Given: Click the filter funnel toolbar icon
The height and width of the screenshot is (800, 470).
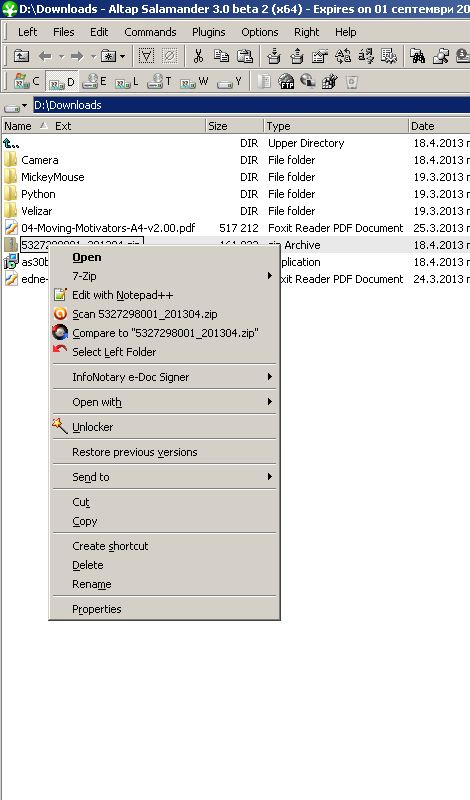Looking at the screenshot, I should click(146, 56).
